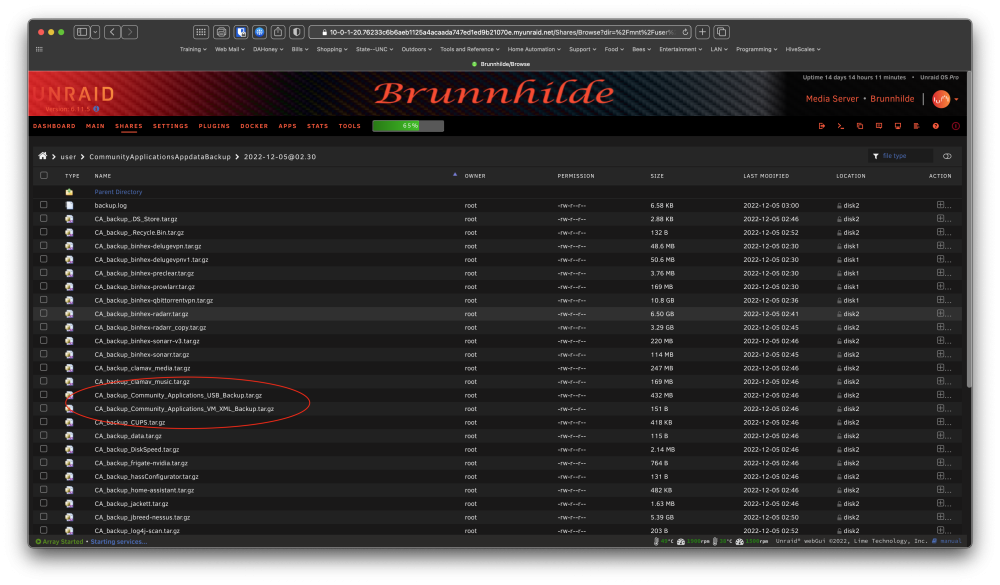Click CommunityApplicationsAppdataBackup in breadcrumb
1000x585 pixels.
[x=159, y=156]
